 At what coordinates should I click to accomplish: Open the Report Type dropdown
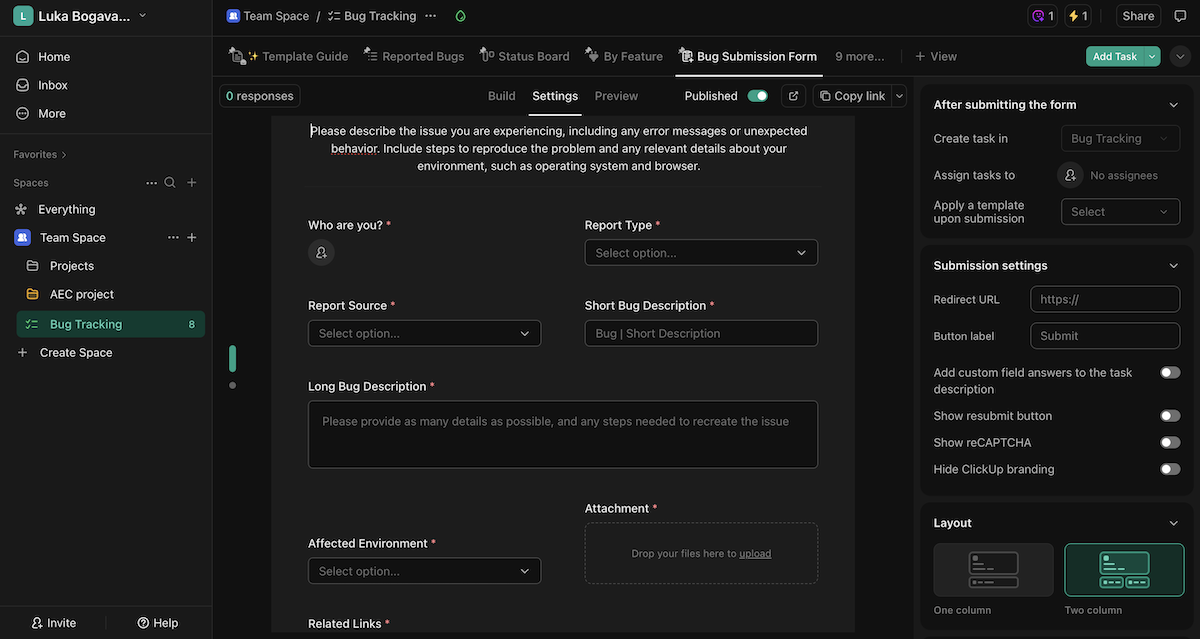tap(700, 252)
